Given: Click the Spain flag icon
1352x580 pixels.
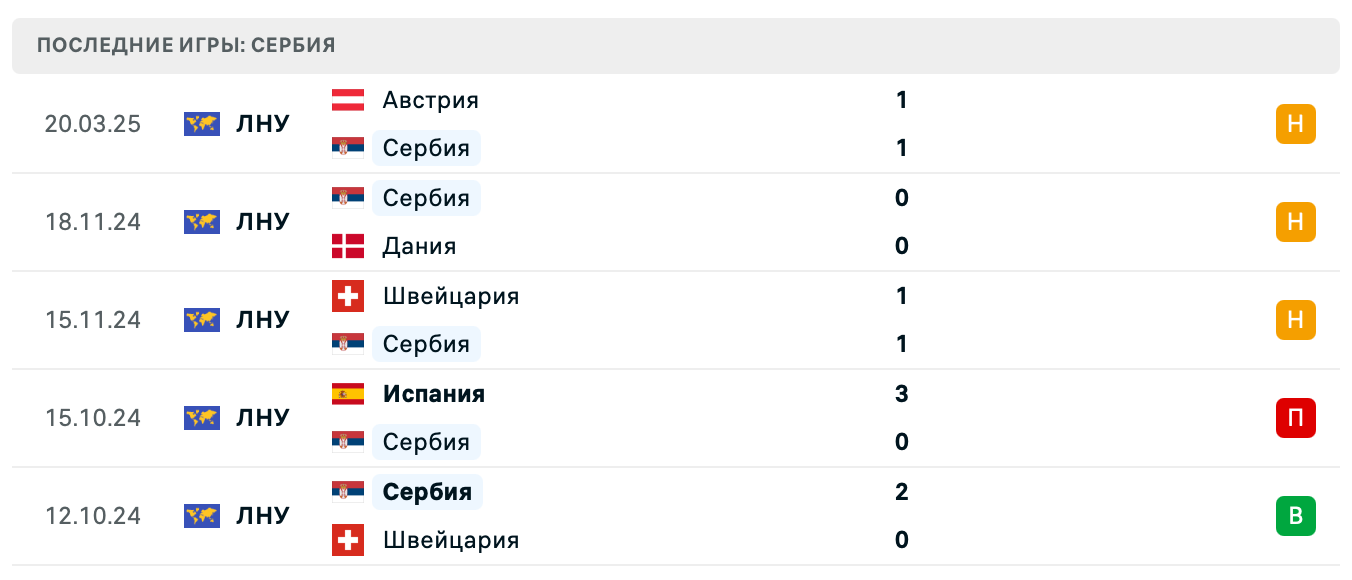Looking at the screenshot, I should [347, 393].
